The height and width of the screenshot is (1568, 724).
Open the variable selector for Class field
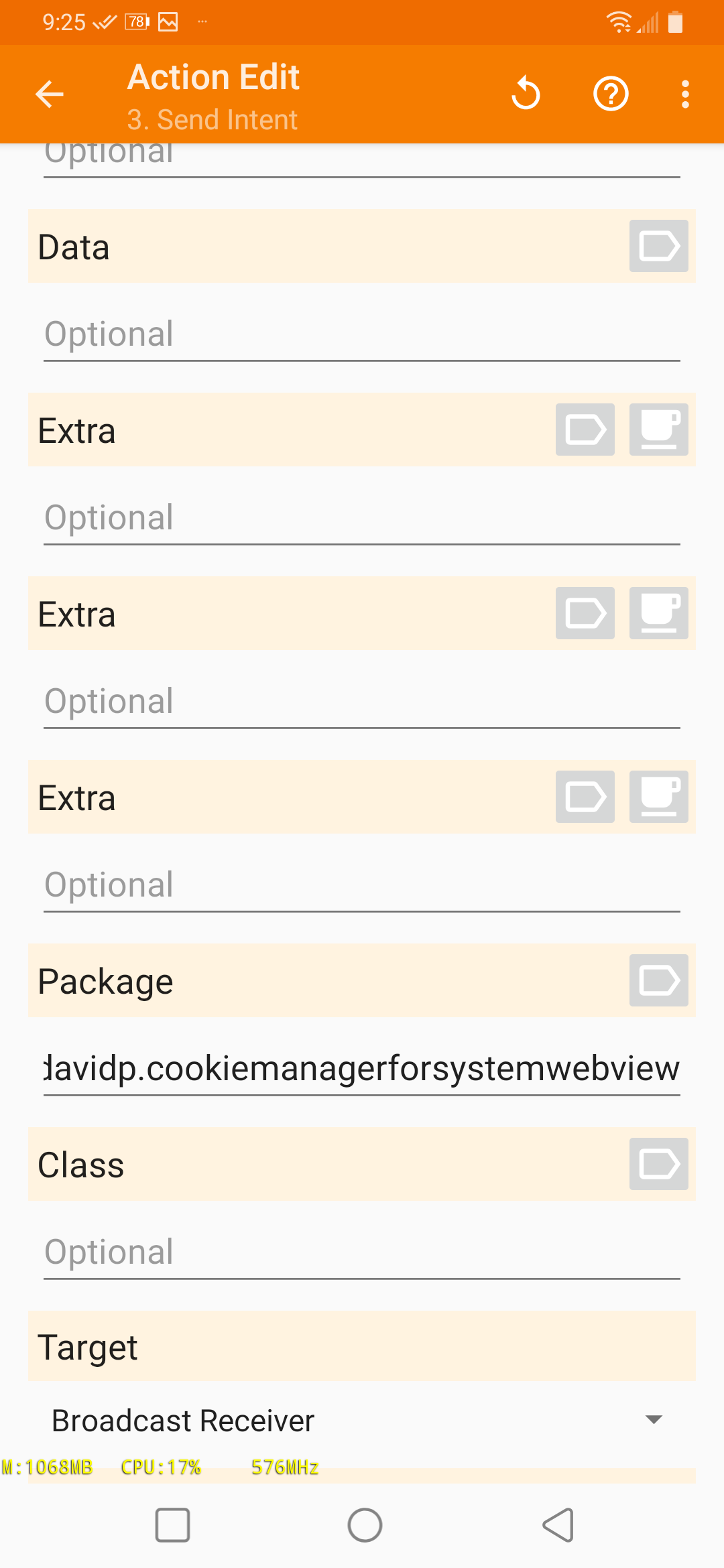tap(658, 1164)
